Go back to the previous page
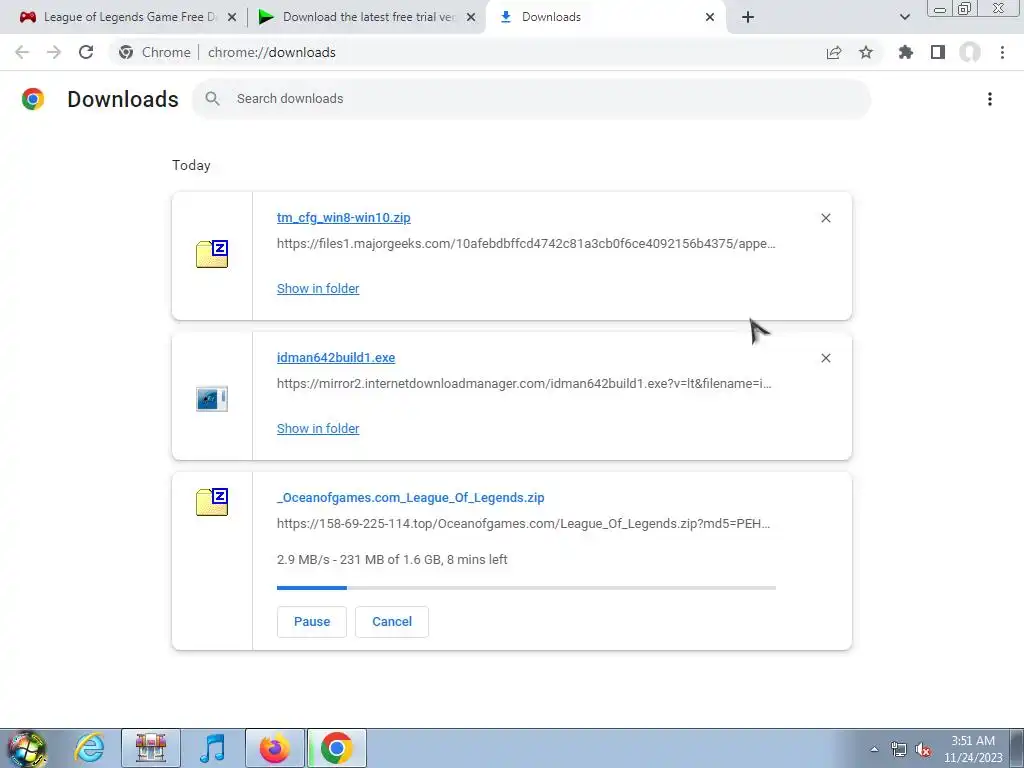 pyautogui.click(x=22, y=52)
